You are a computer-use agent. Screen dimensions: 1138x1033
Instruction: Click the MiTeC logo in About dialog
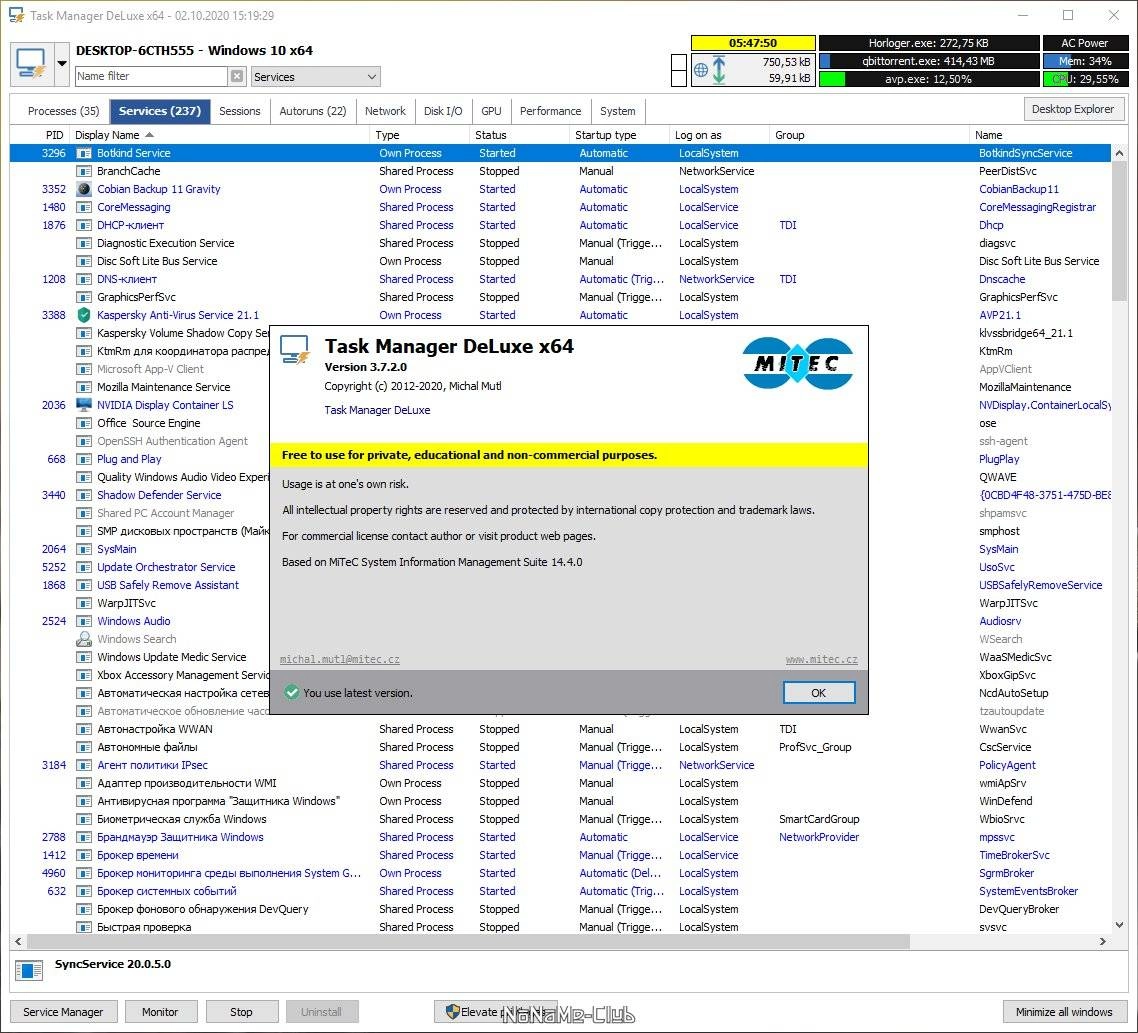click(798, 363)
